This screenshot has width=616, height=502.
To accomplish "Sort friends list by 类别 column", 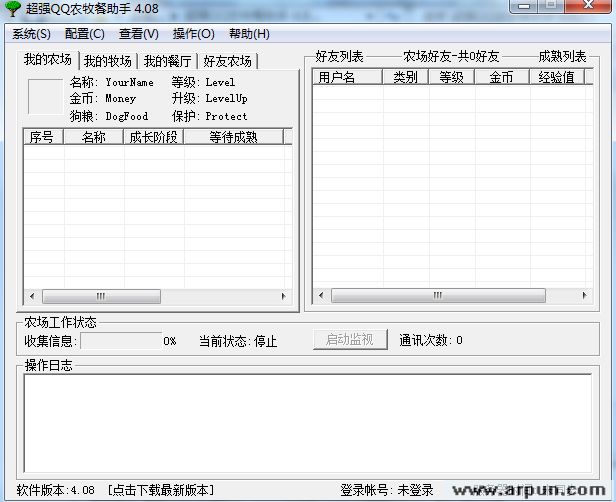I will tap(405, 77).
